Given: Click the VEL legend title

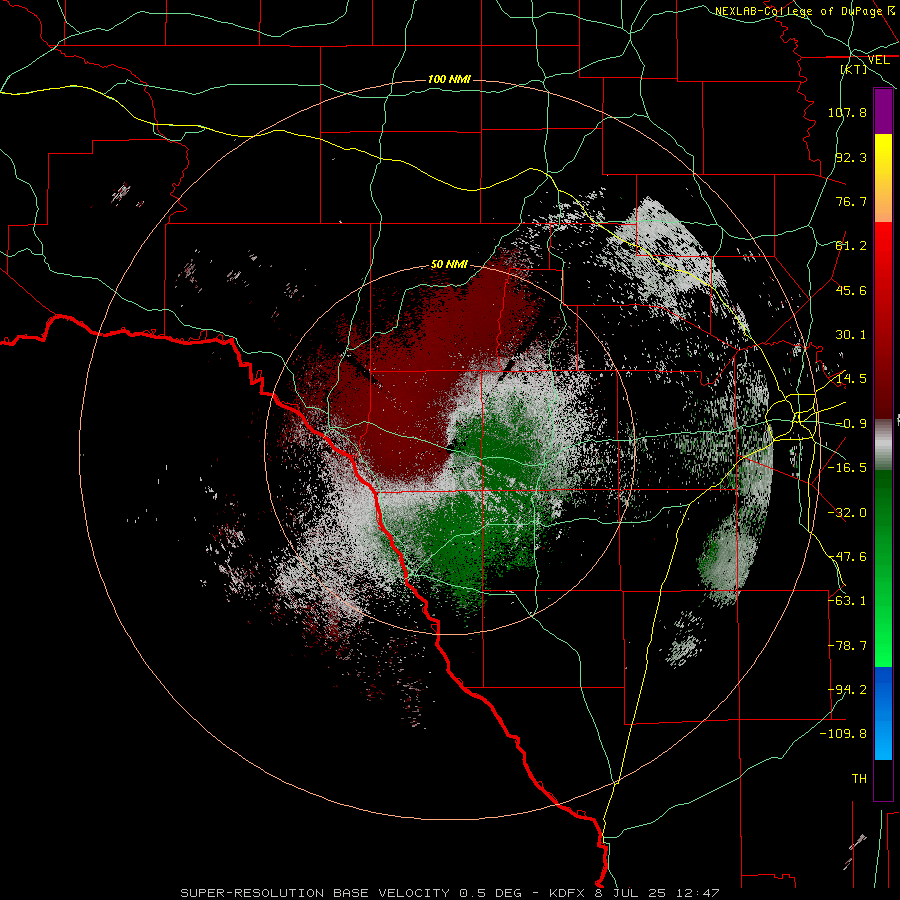Looking at the screenshot, I should pyautogui.click(x=878, y=60).
